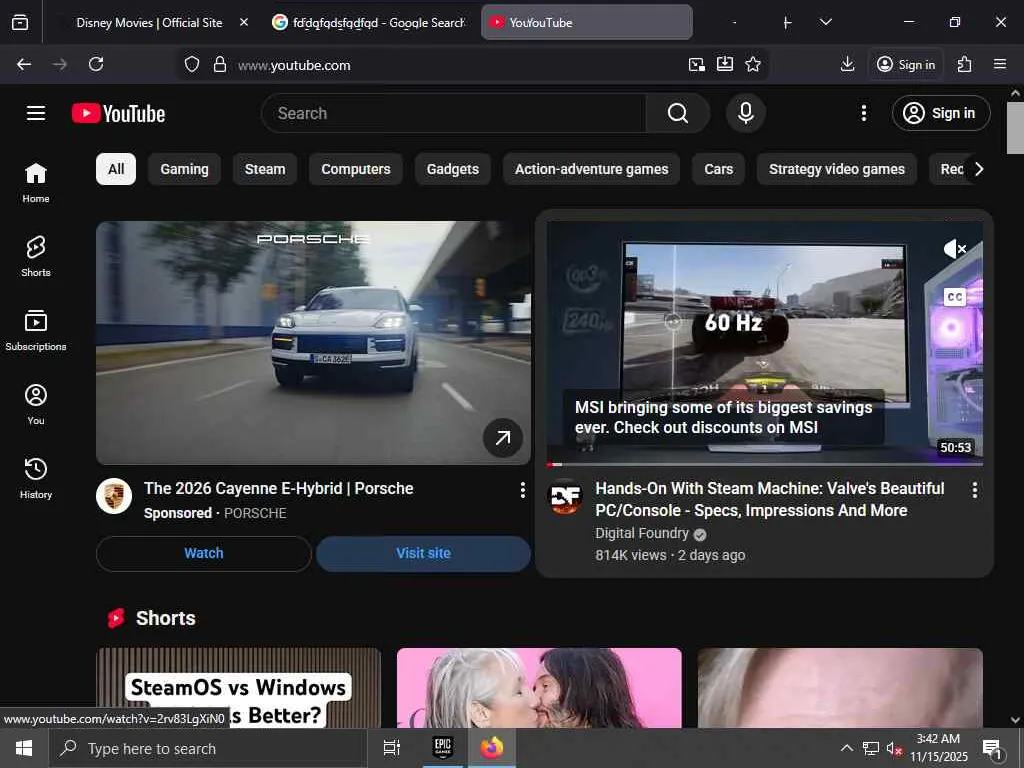Click the search magnifier button on YouTube

click(677, 113)
